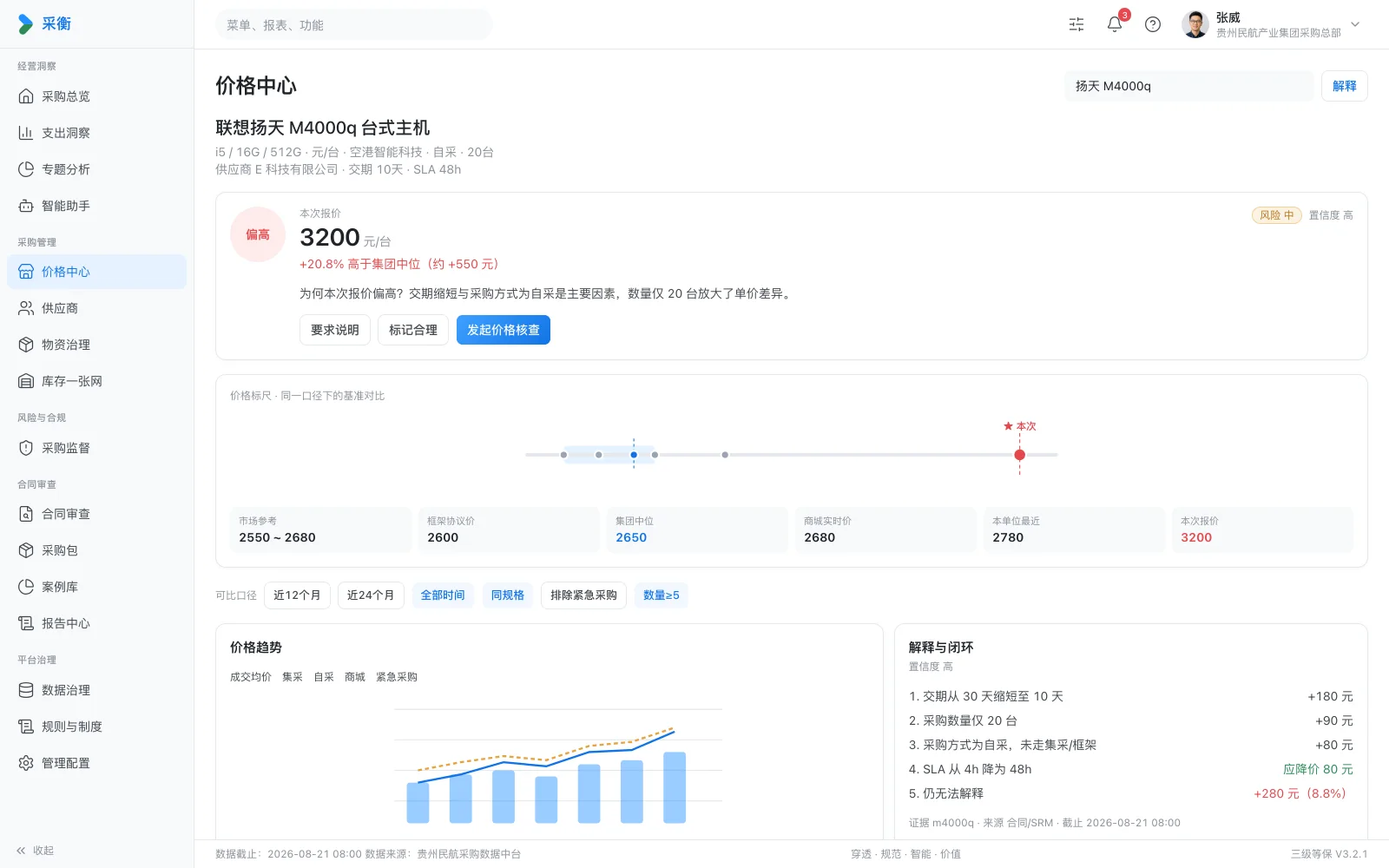Select 价格中心 in sidebar

coord(96,272)
